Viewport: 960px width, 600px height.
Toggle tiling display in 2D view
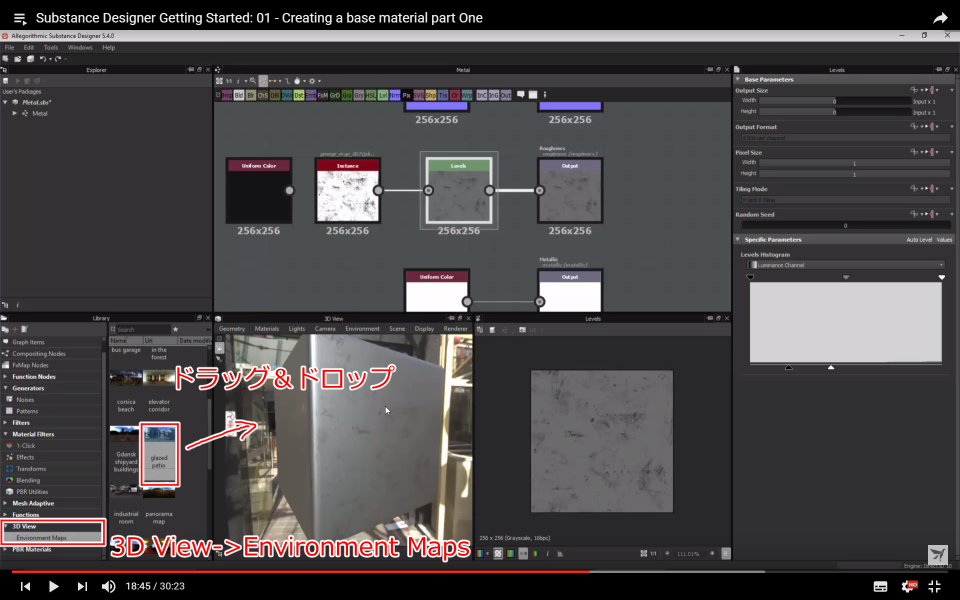click(x=726, y=553)
